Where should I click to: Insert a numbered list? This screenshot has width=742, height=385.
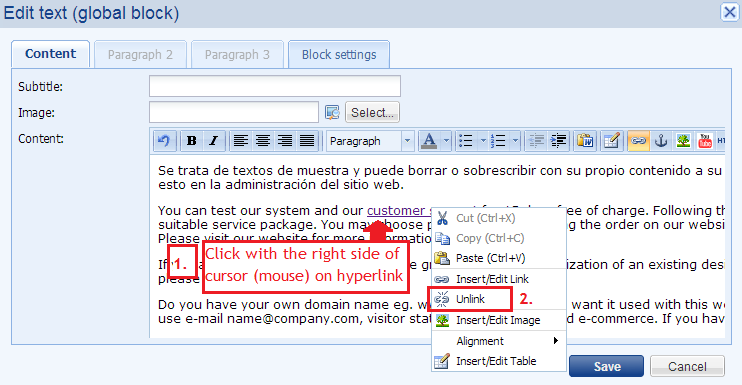pos(498,140)
